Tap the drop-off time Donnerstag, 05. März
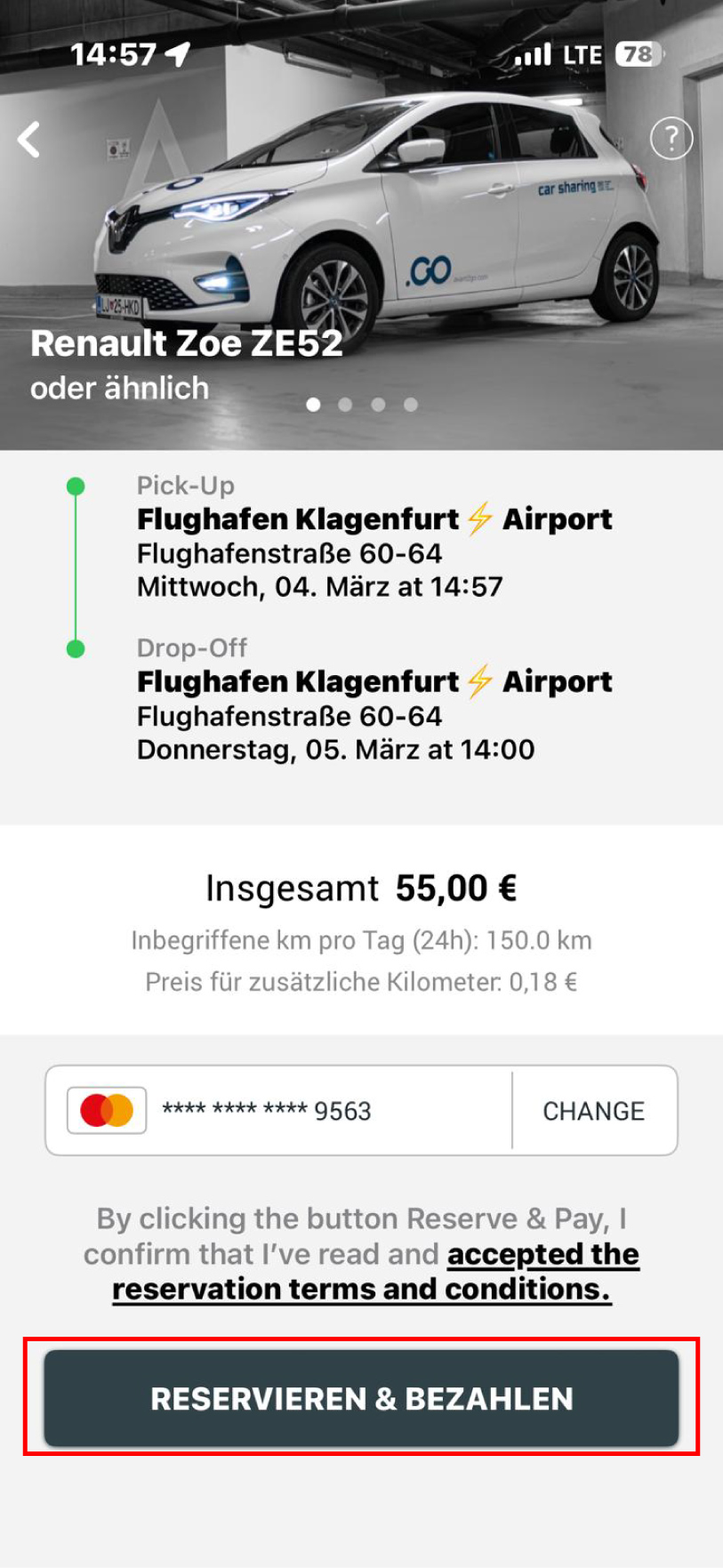The width and height of the screenshot is (723, 1568). point(335,750)
